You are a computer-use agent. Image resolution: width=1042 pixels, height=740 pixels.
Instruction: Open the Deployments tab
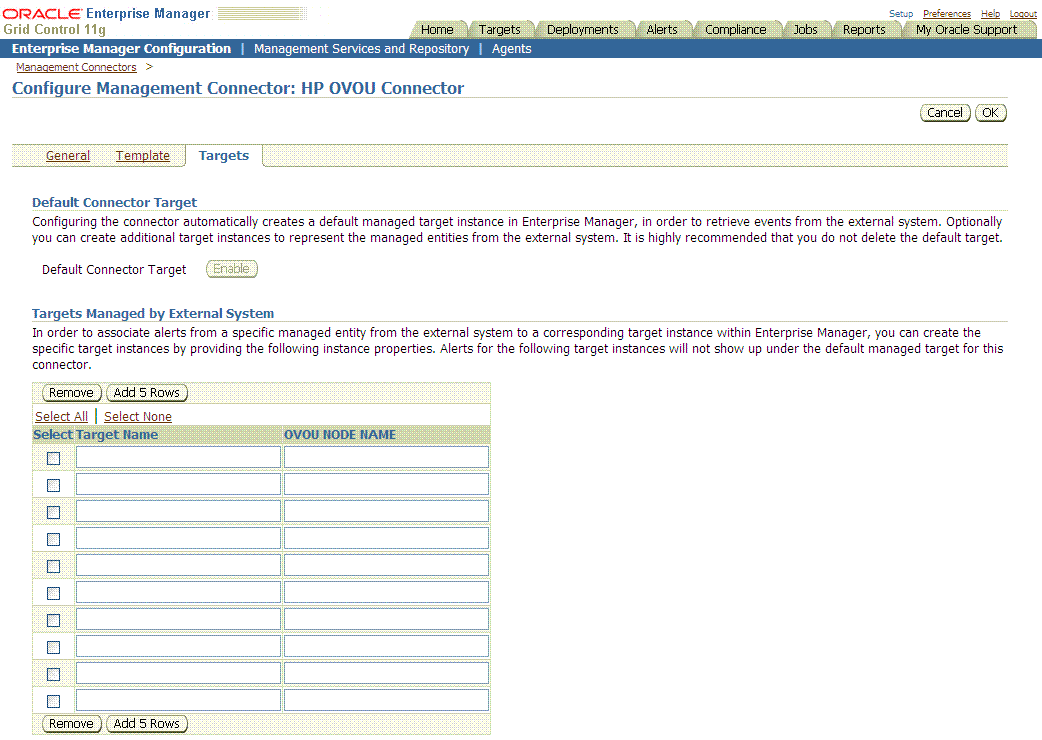pos(584,29)
